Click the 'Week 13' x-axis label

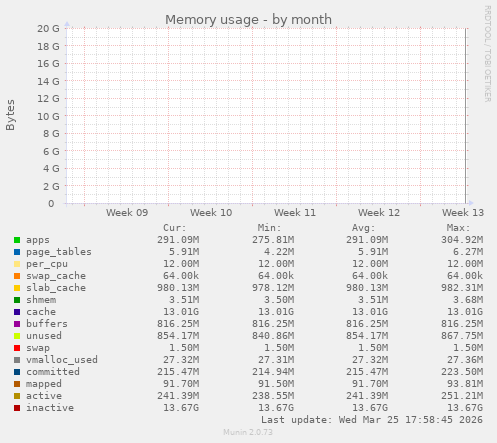[463, 213]
